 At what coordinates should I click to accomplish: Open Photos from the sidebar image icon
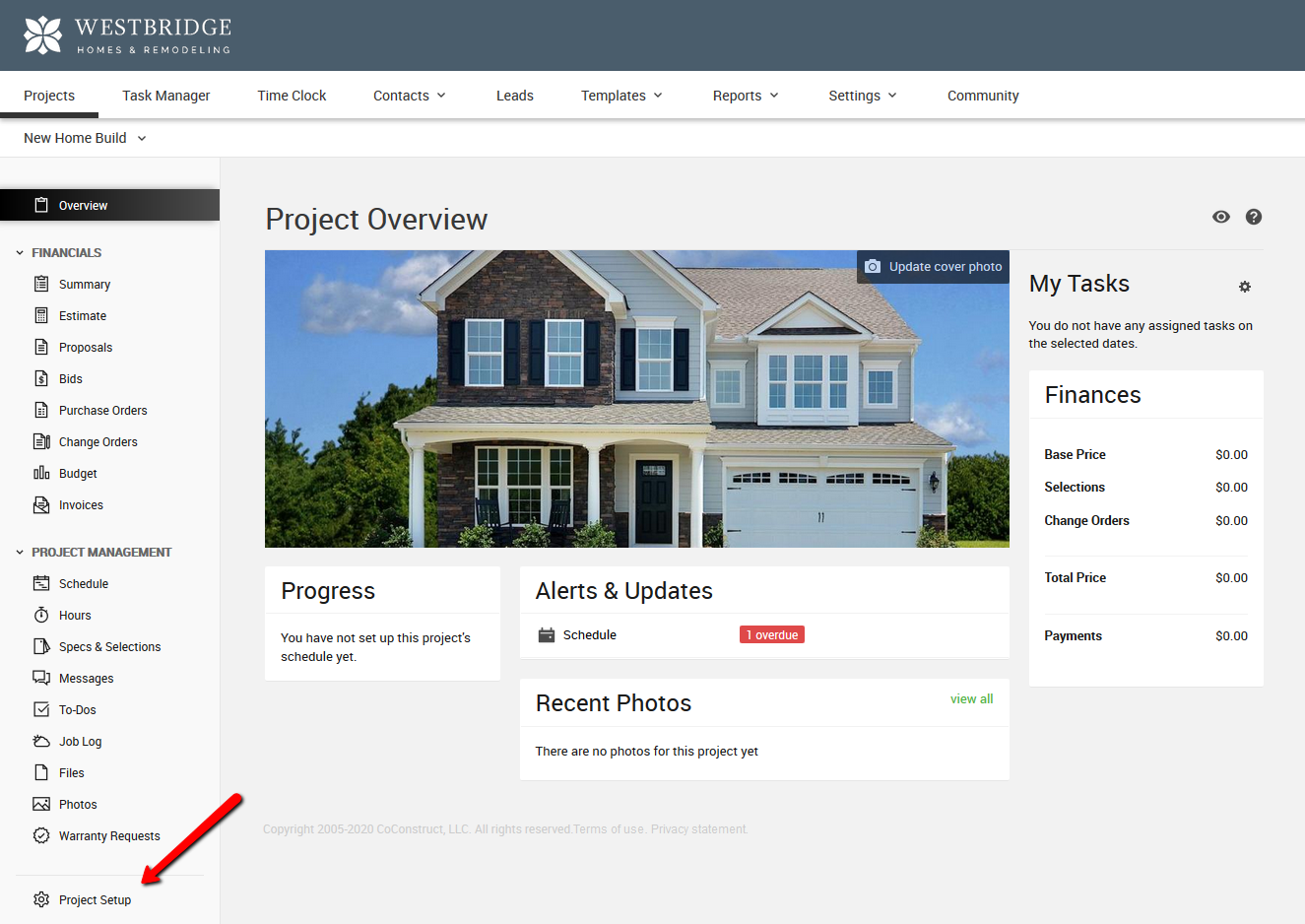pyautogui.click(x=39, y=804)
